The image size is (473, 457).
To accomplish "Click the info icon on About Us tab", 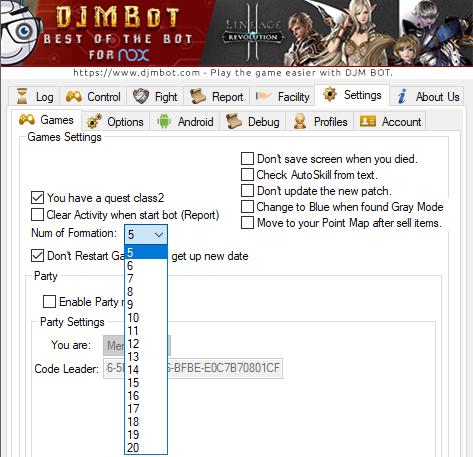I will pos(402,96).
